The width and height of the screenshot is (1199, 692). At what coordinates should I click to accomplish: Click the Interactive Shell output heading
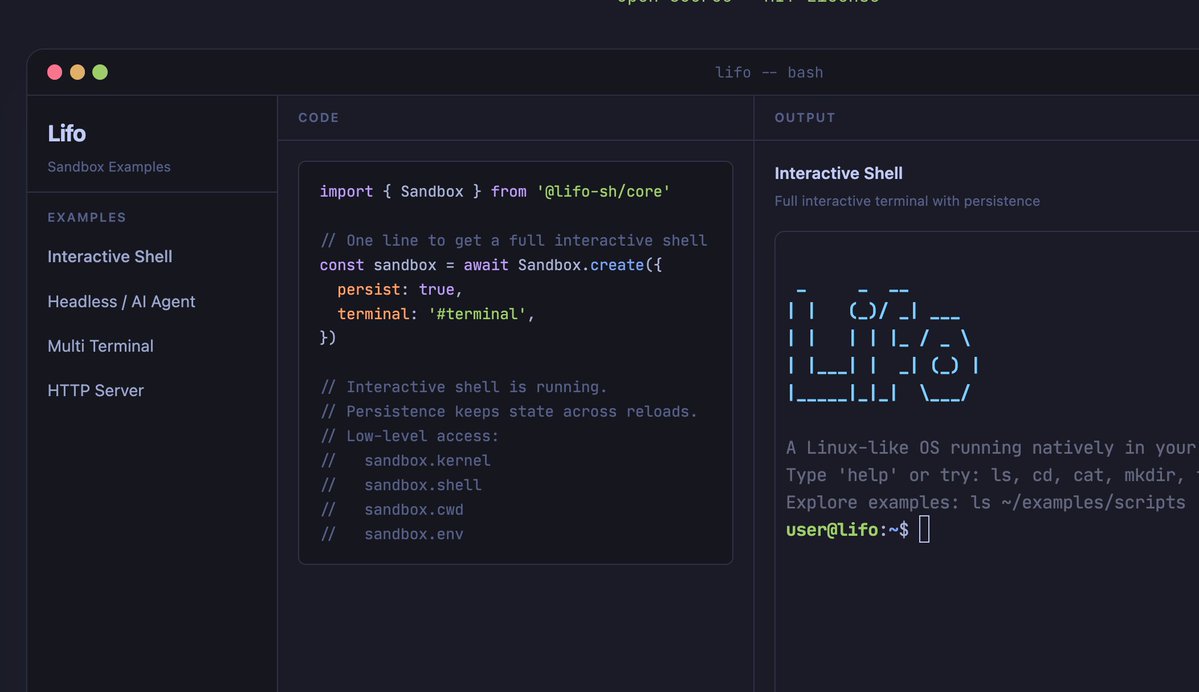[x=838, y=174]
